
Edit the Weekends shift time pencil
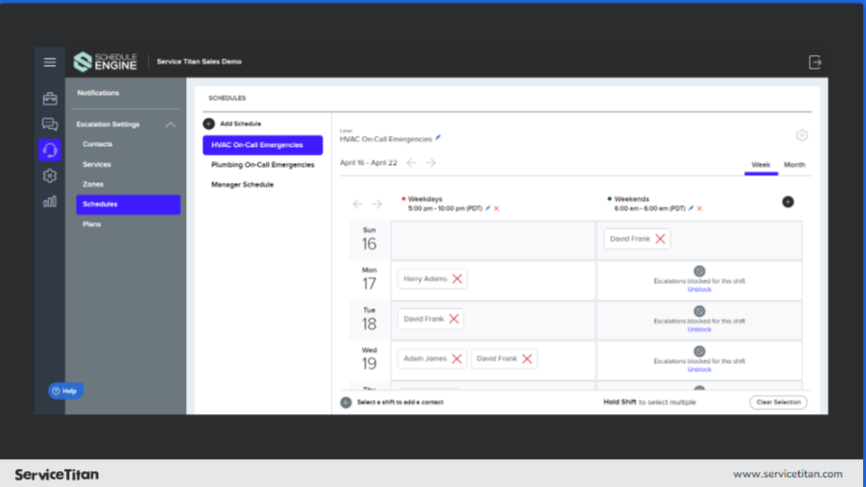point(691,208)
